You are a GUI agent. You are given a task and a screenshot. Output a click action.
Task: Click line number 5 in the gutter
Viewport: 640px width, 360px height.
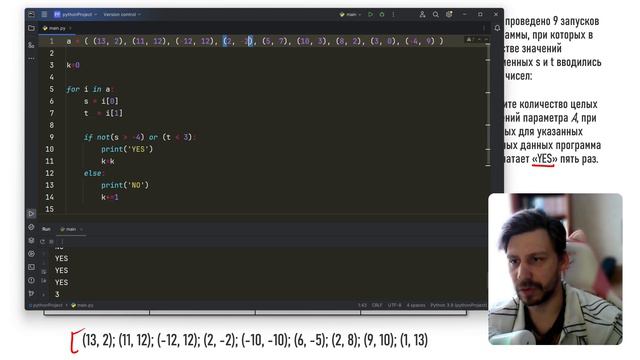pos(51,89)
